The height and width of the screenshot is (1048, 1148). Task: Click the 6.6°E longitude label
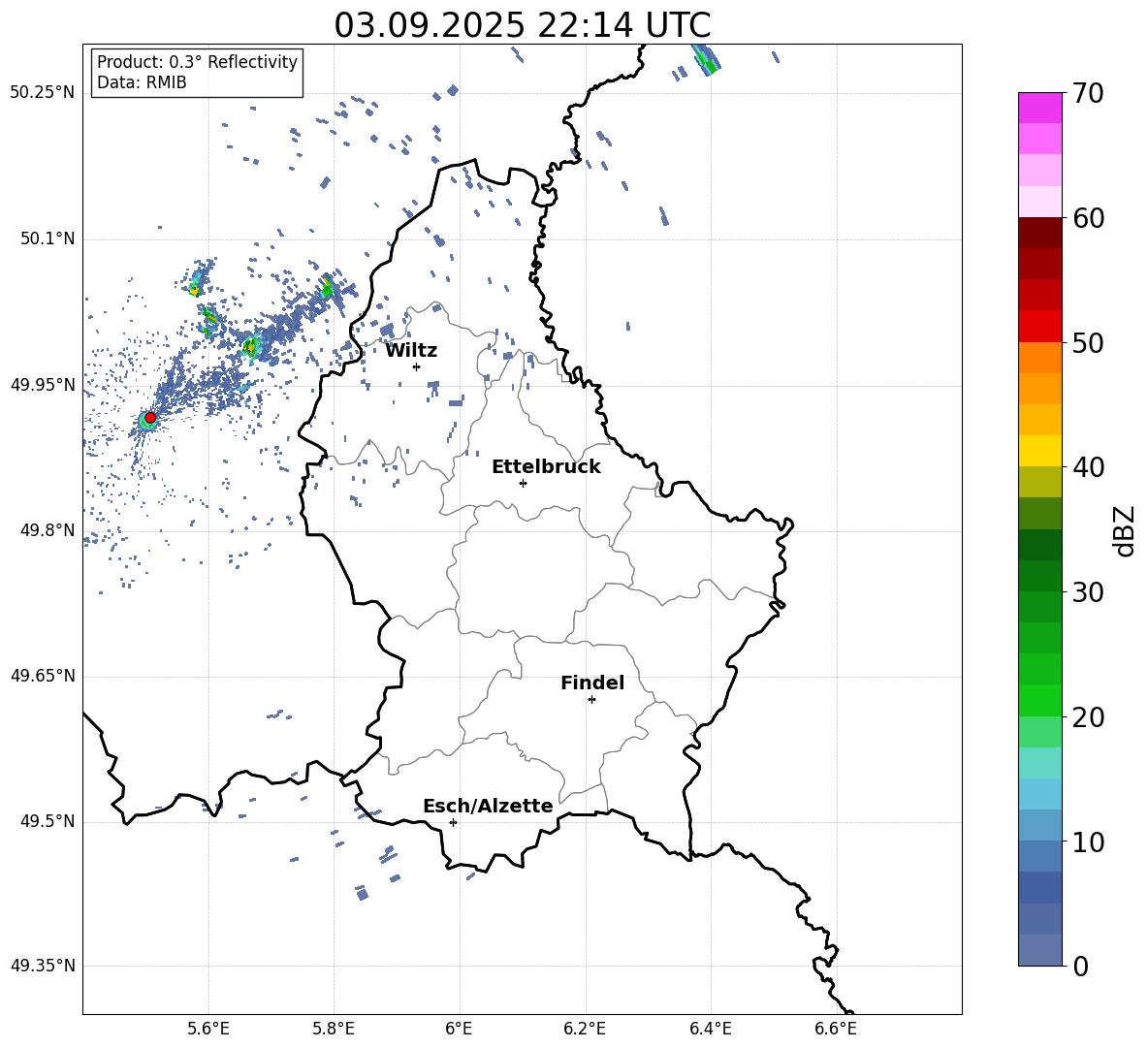(836, 1029)
